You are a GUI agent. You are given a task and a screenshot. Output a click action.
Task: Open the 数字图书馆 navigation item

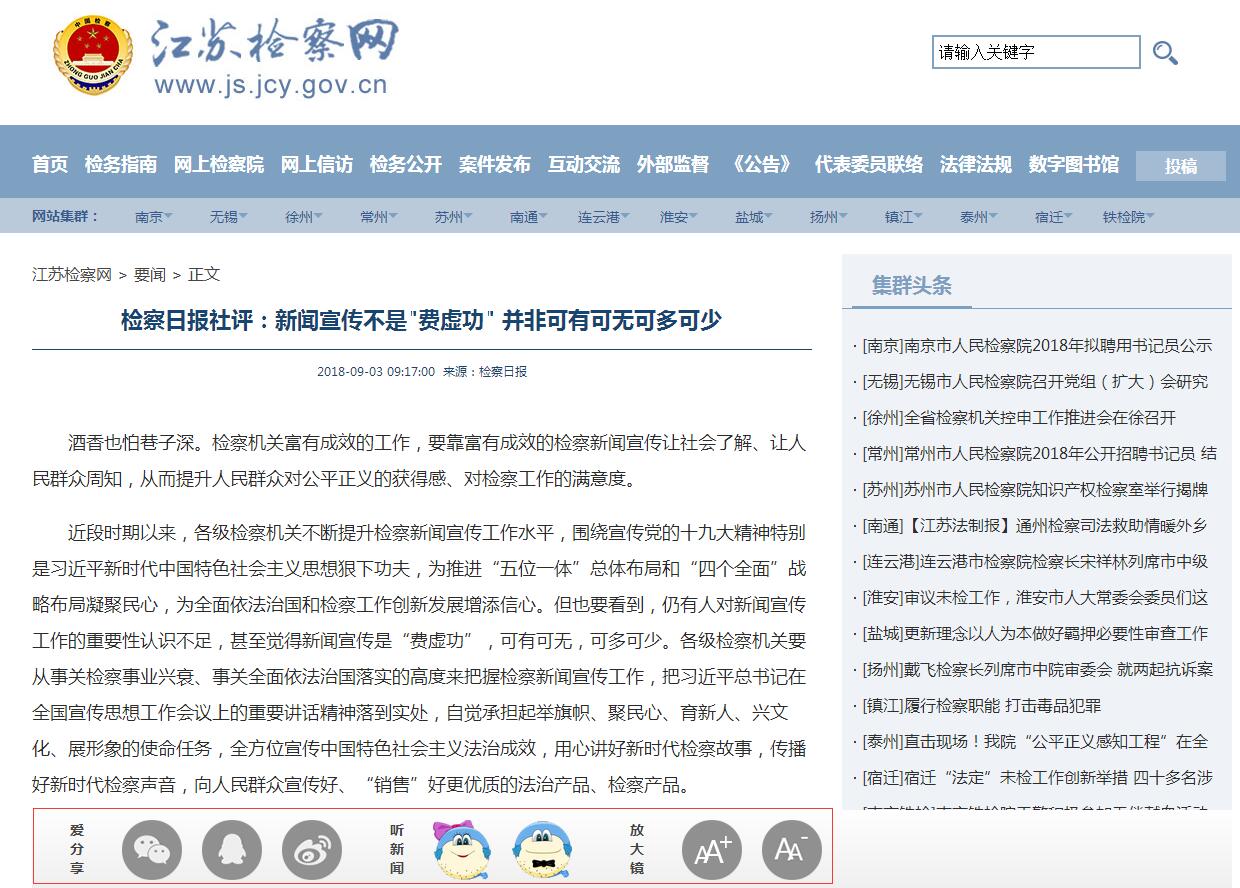tap(1074, 164)
